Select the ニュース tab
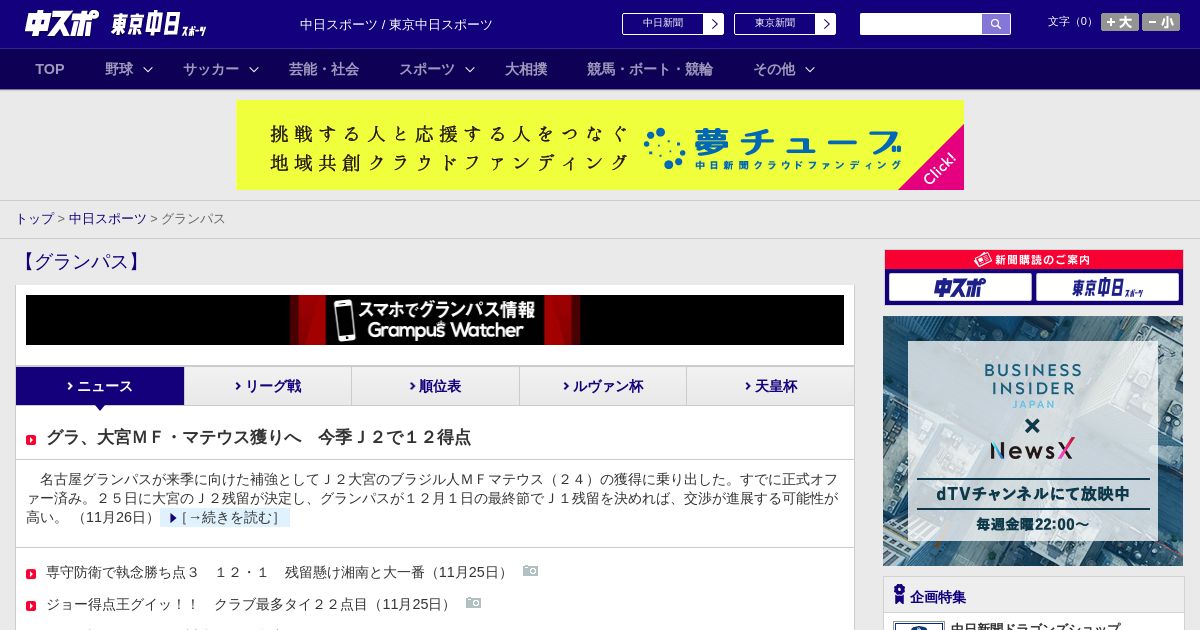Viewport: 1200px width, 630px height. tap(100, 386)
